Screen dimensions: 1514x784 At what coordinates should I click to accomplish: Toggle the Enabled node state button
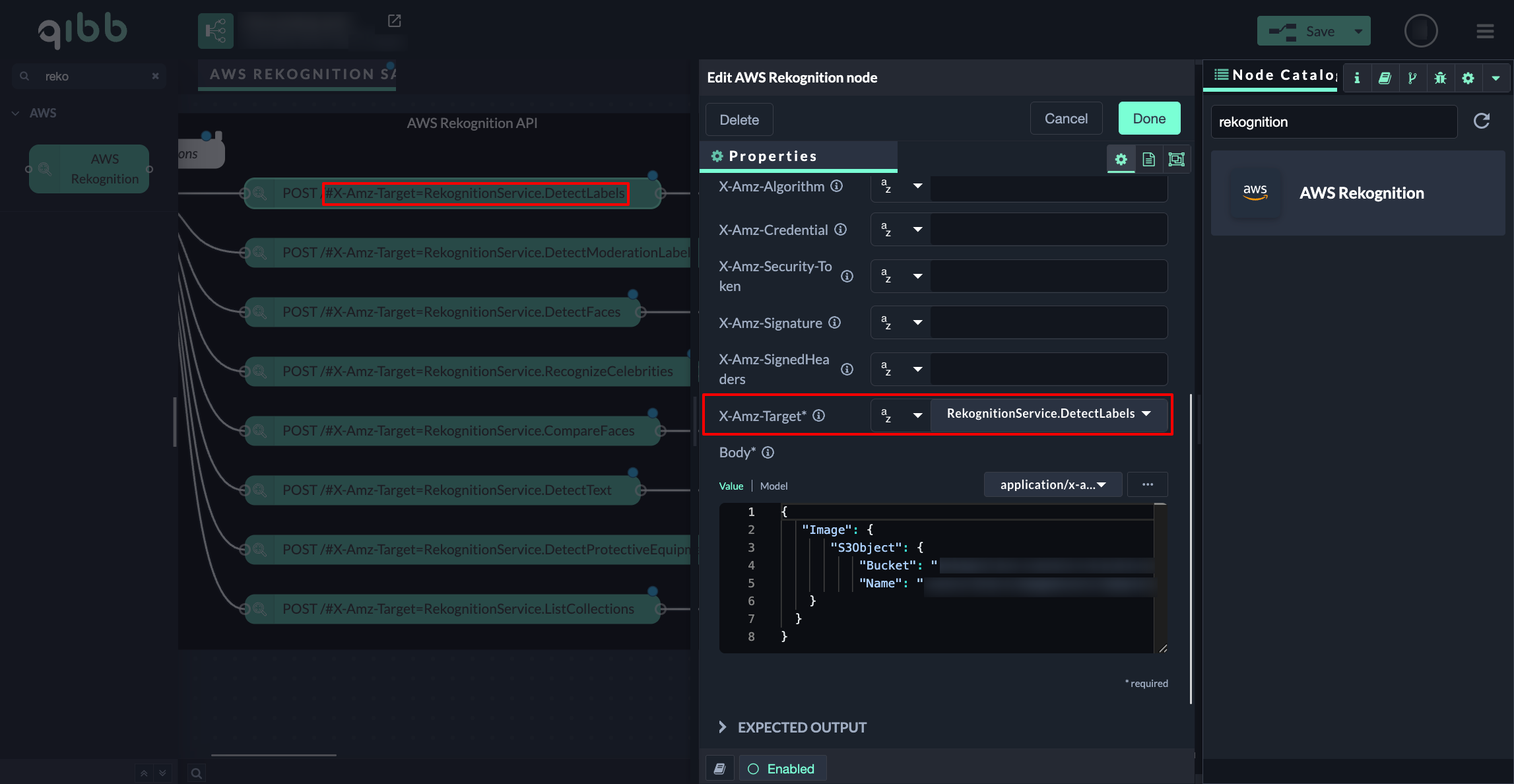coord(782,769)
